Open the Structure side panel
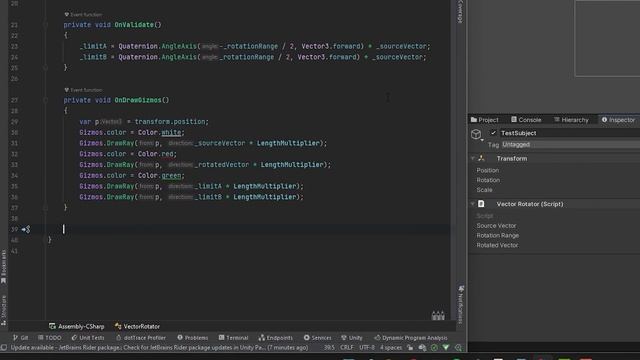The height and width of the screenshot is (360, 640). pos(3,310)
